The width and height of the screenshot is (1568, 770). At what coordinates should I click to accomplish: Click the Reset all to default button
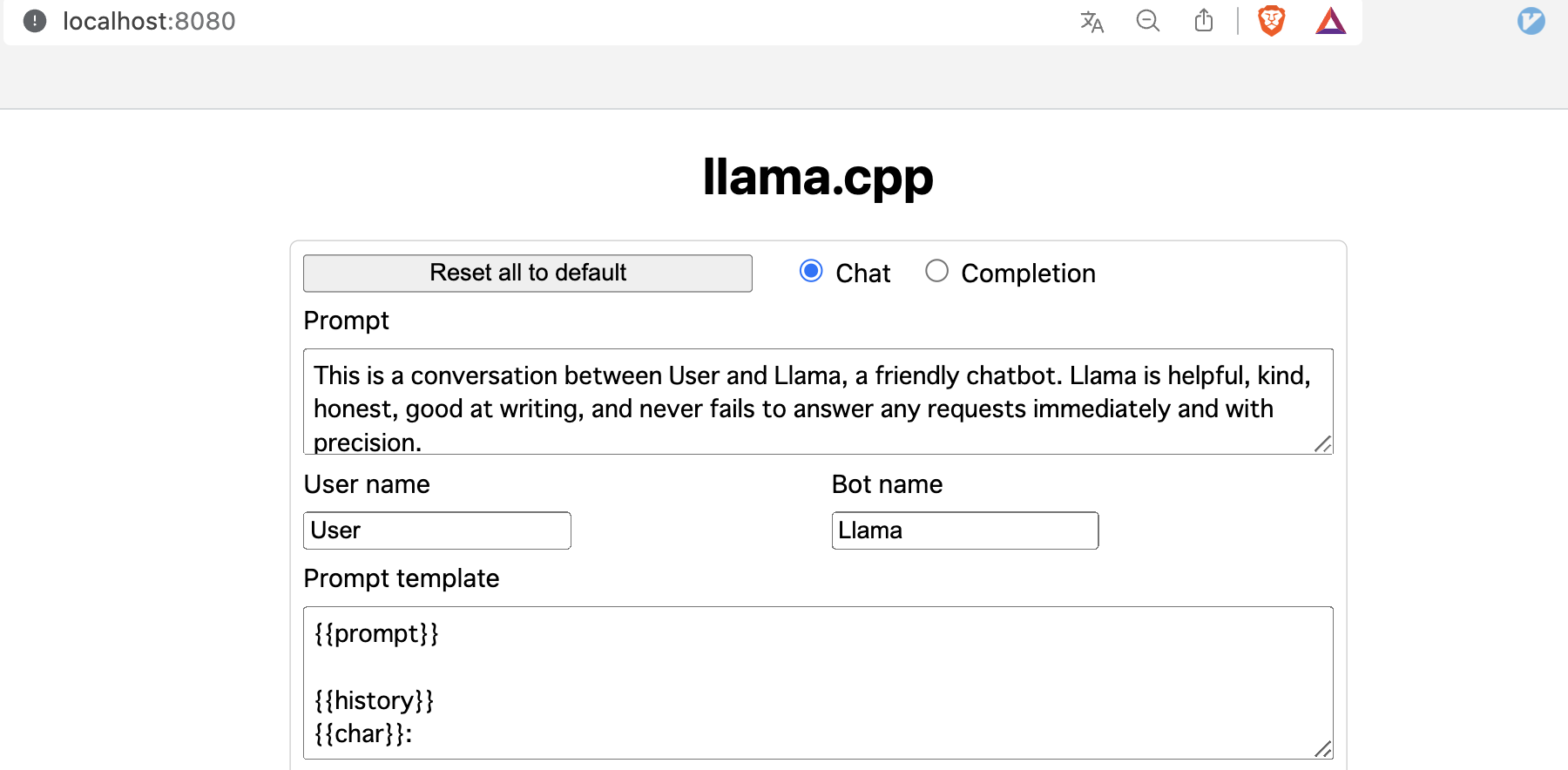(x=527, y=273)
